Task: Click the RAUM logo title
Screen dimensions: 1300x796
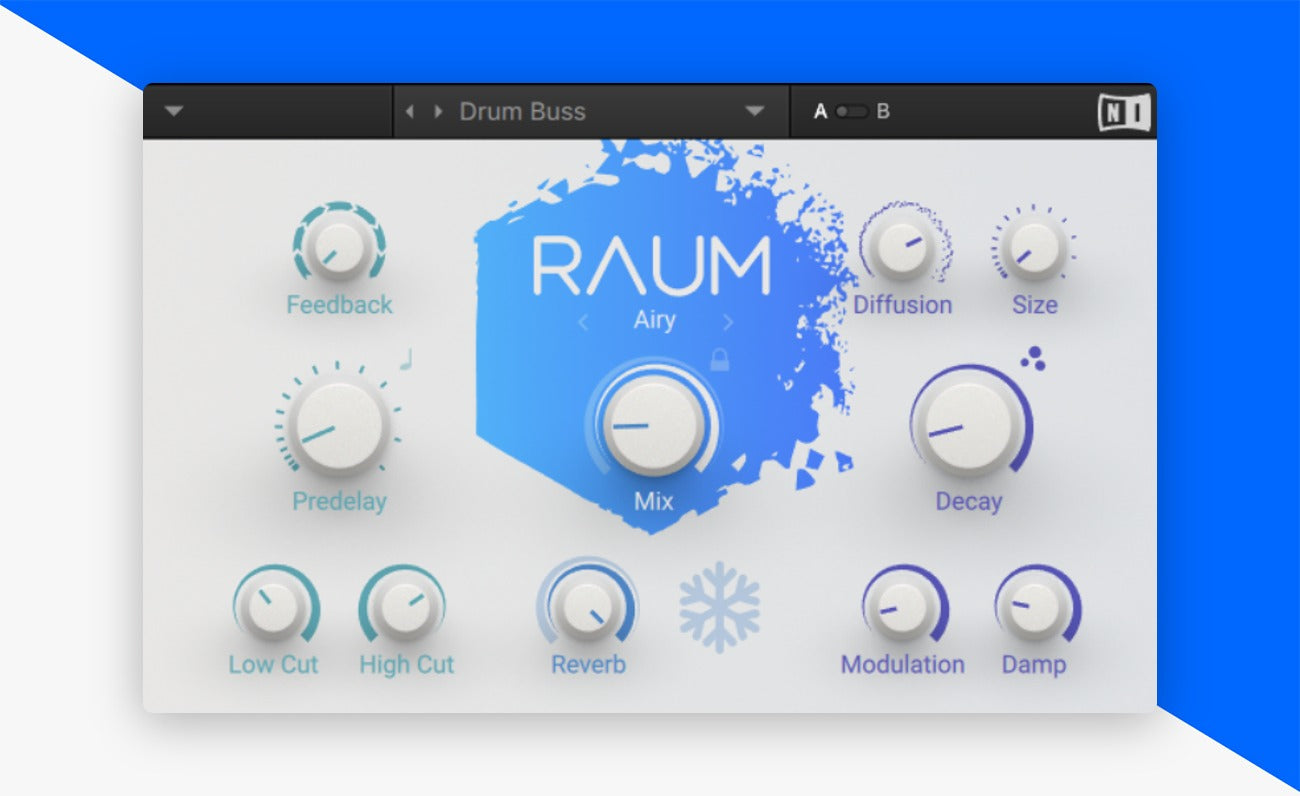Action: coord(652,266)
